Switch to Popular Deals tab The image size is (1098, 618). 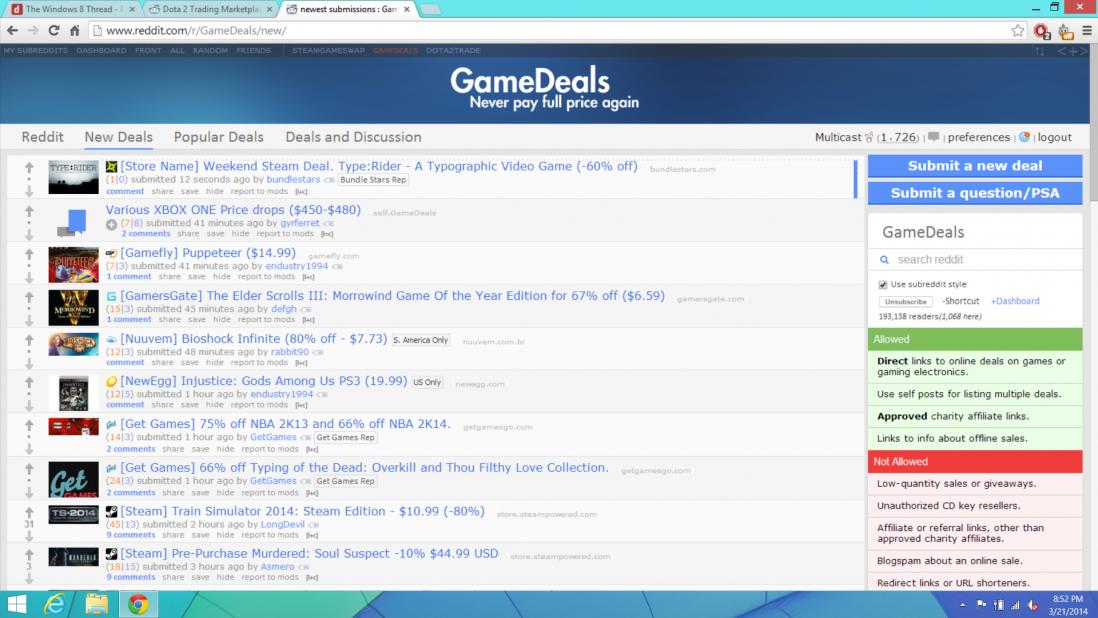218,137
